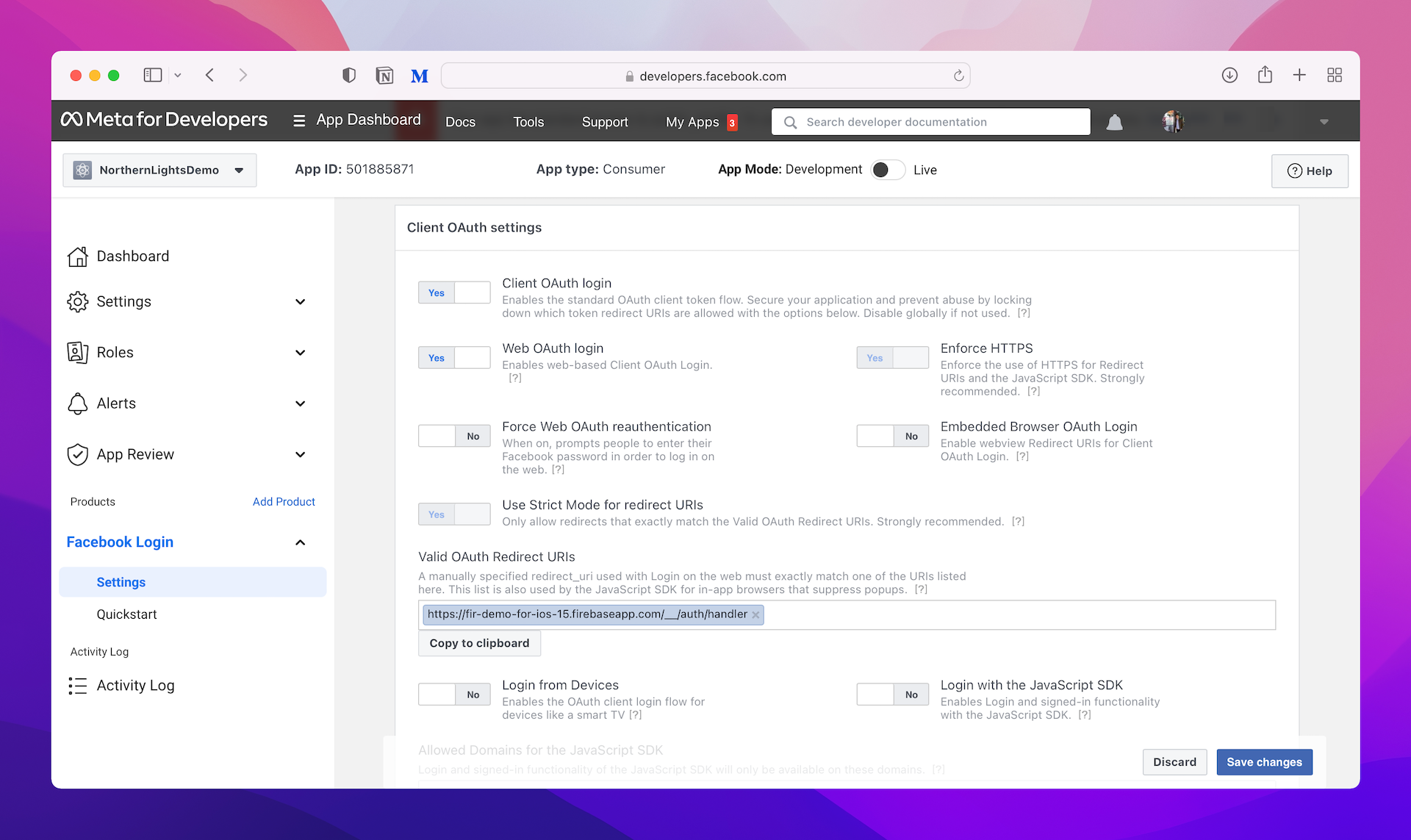Open Safari tab overview grid icon

(x=1335, y=75)
